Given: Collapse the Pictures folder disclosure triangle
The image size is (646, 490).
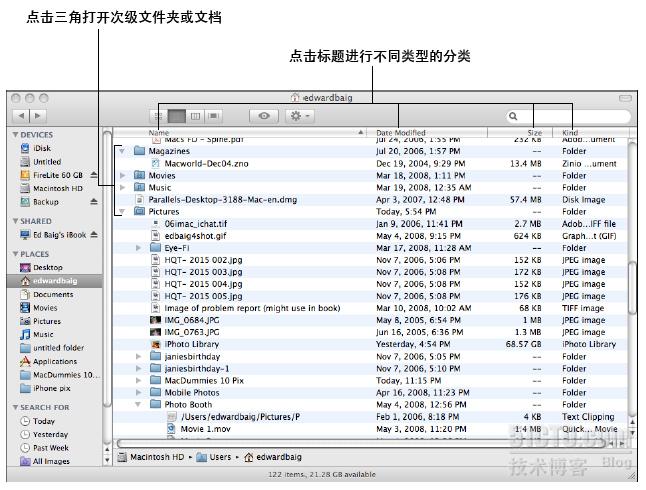Looking at the screenshot, I should click(122, 212).
